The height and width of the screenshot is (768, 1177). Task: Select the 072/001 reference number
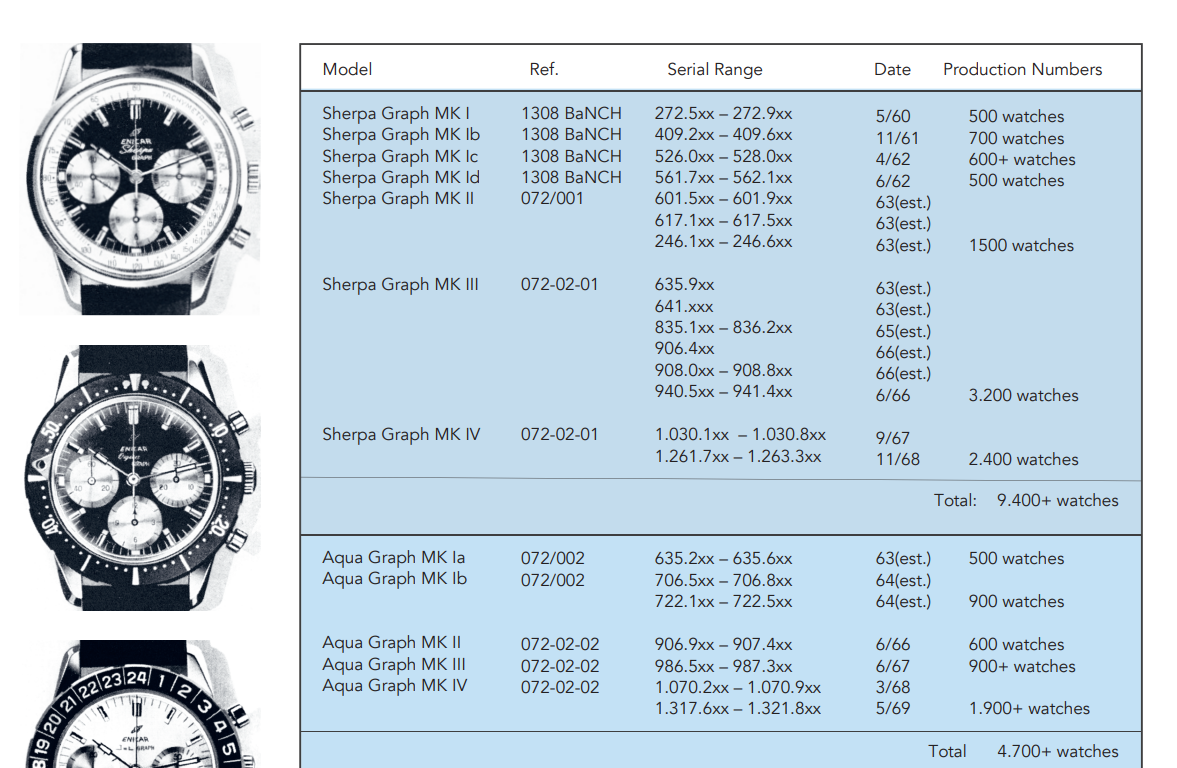tap(552, 198)
